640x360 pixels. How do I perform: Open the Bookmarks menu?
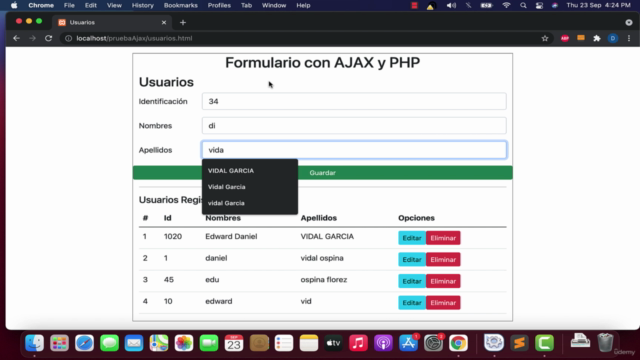pos(180,5)
